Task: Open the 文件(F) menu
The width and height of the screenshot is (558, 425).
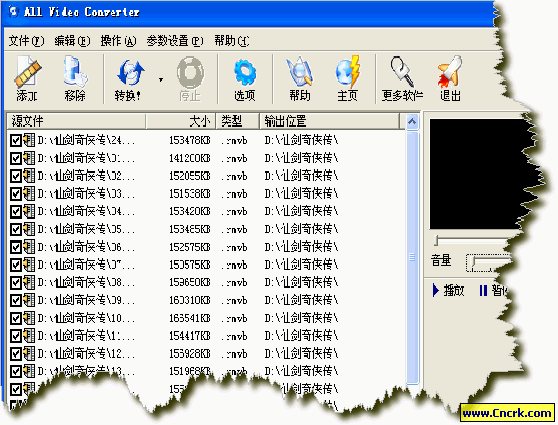Action: [x=26, y=41]
